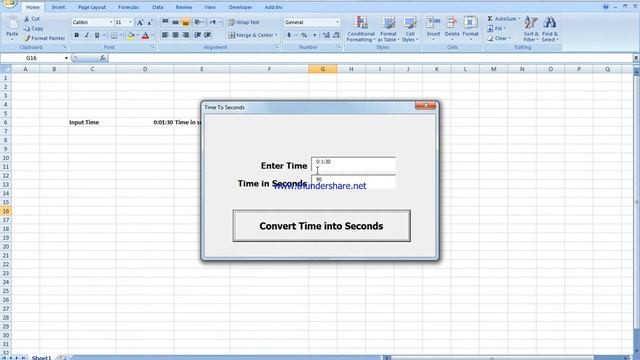This screenshot has width=640, height=360.
Task: Open the Calibri font name dropdown
Action: (111, 22)
